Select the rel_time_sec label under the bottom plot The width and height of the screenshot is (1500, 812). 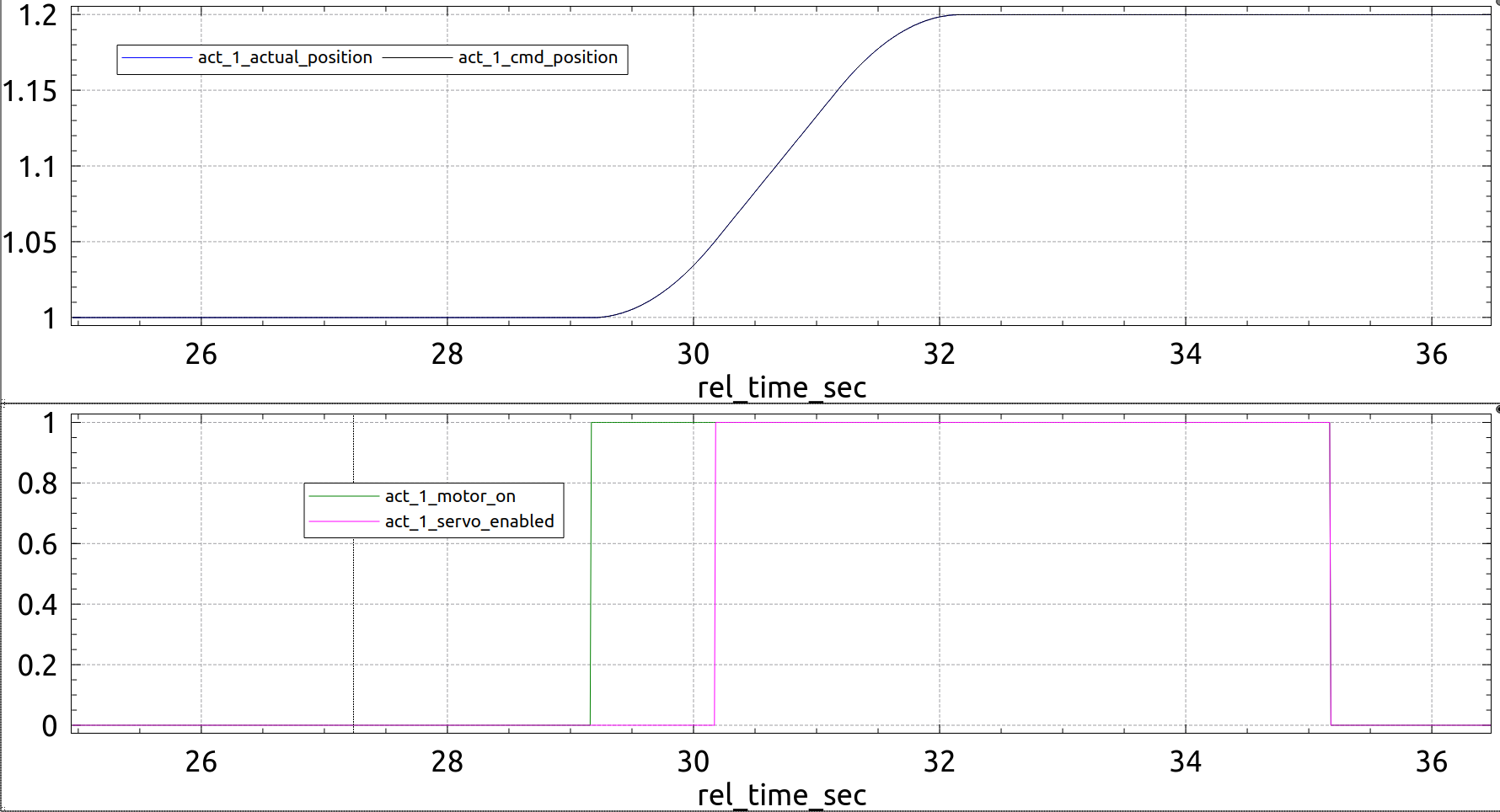coord(782,794)
